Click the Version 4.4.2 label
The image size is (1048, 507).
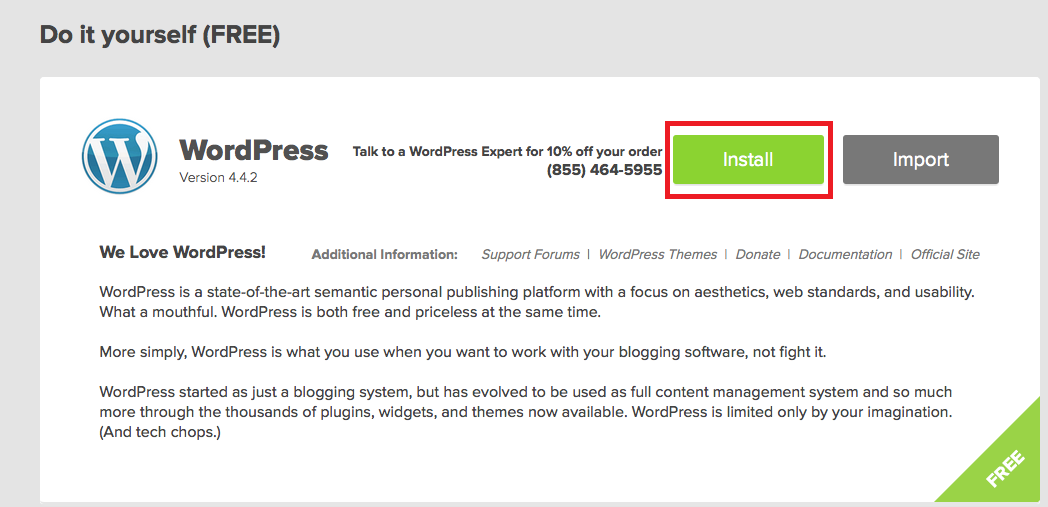coord(217,178)
